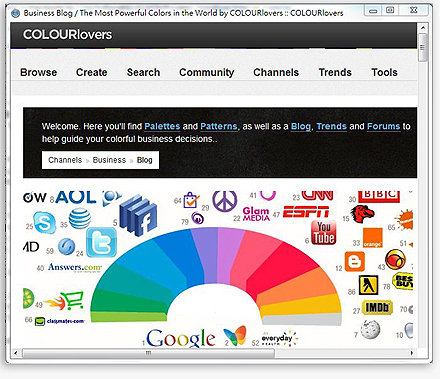The height and width of the screenshot is (379, 440).
Task: Click the blue segment of color wheel
Action: click(178, 256)
